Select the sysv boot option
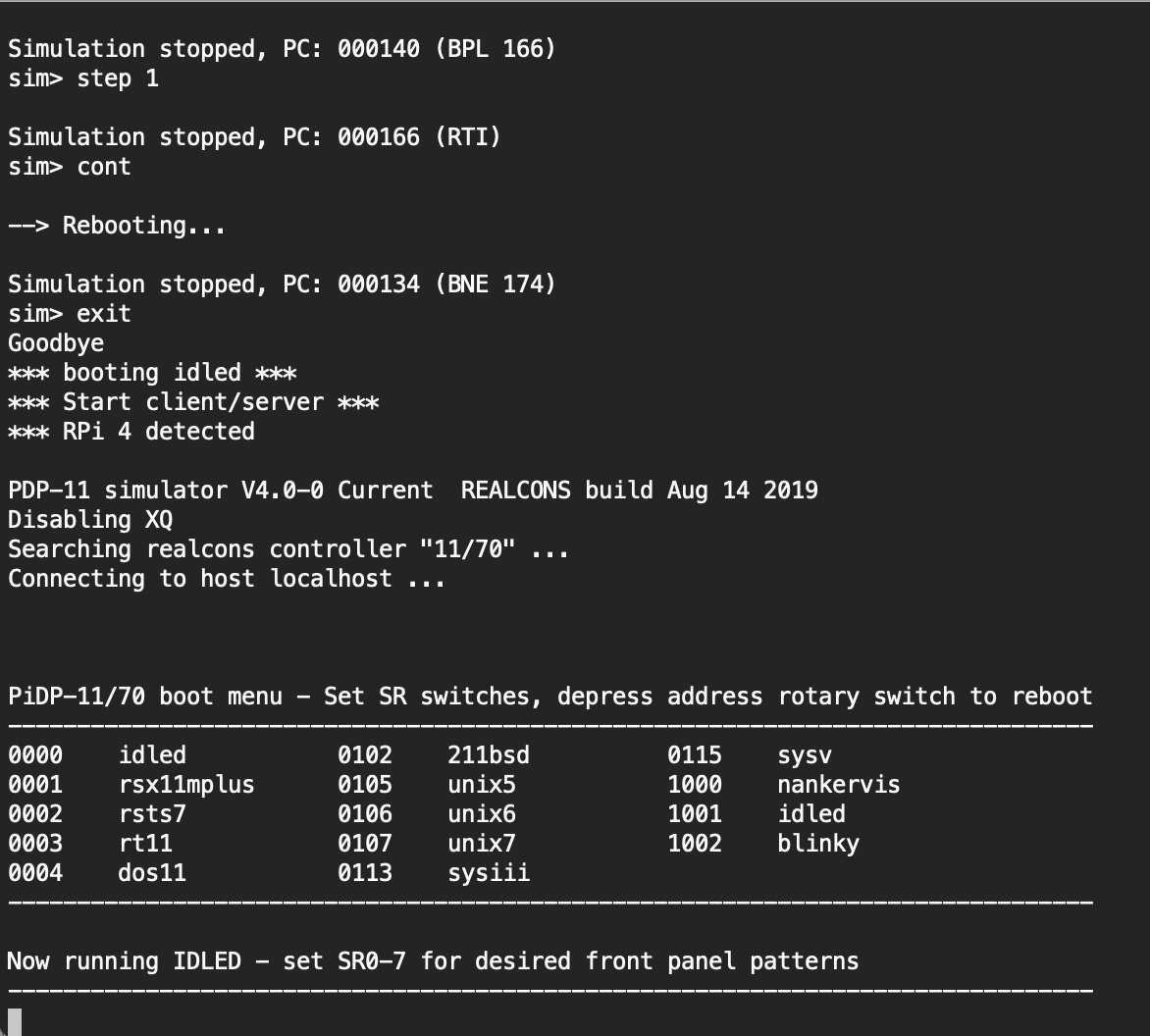1150x1036 pixels. point(805,755)
